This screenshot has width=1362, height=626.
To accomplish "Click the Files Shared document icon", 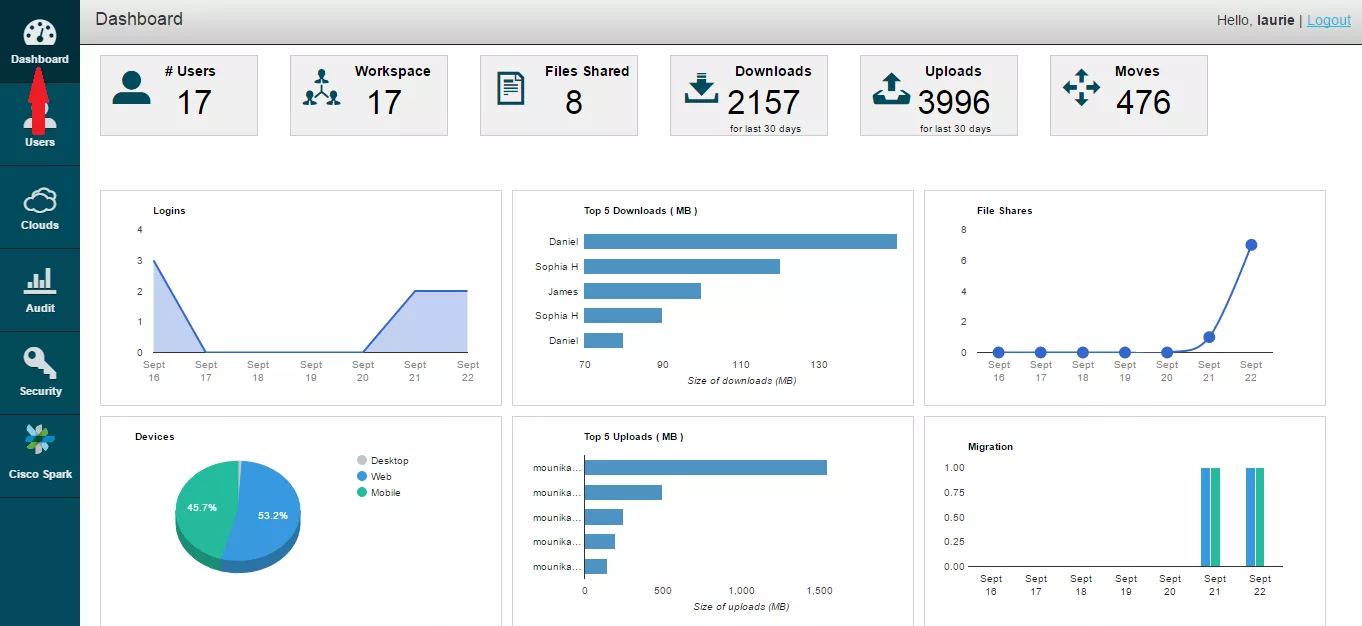I will coord(511,88).
